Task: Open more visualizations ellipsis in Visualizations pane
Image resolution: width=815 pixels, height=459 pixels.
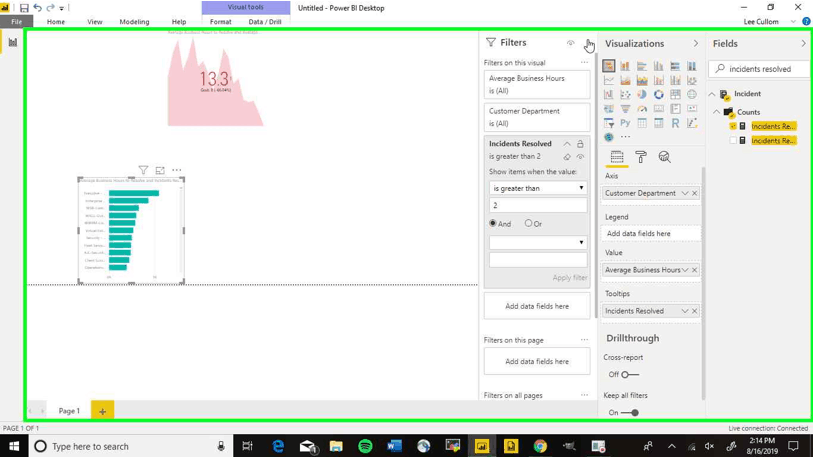Action: (x=625, y=137)
